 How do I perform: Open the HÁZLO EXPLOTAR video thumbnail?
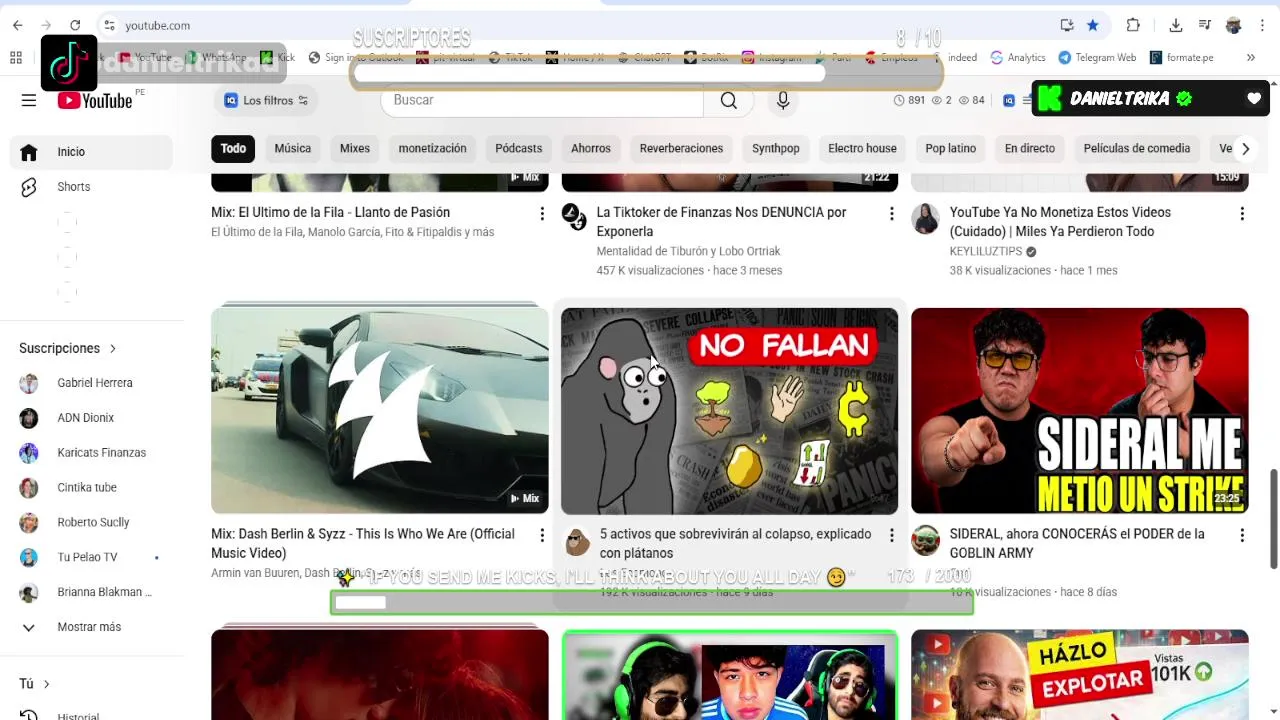pyautogui.click(x=1080, y=674)
